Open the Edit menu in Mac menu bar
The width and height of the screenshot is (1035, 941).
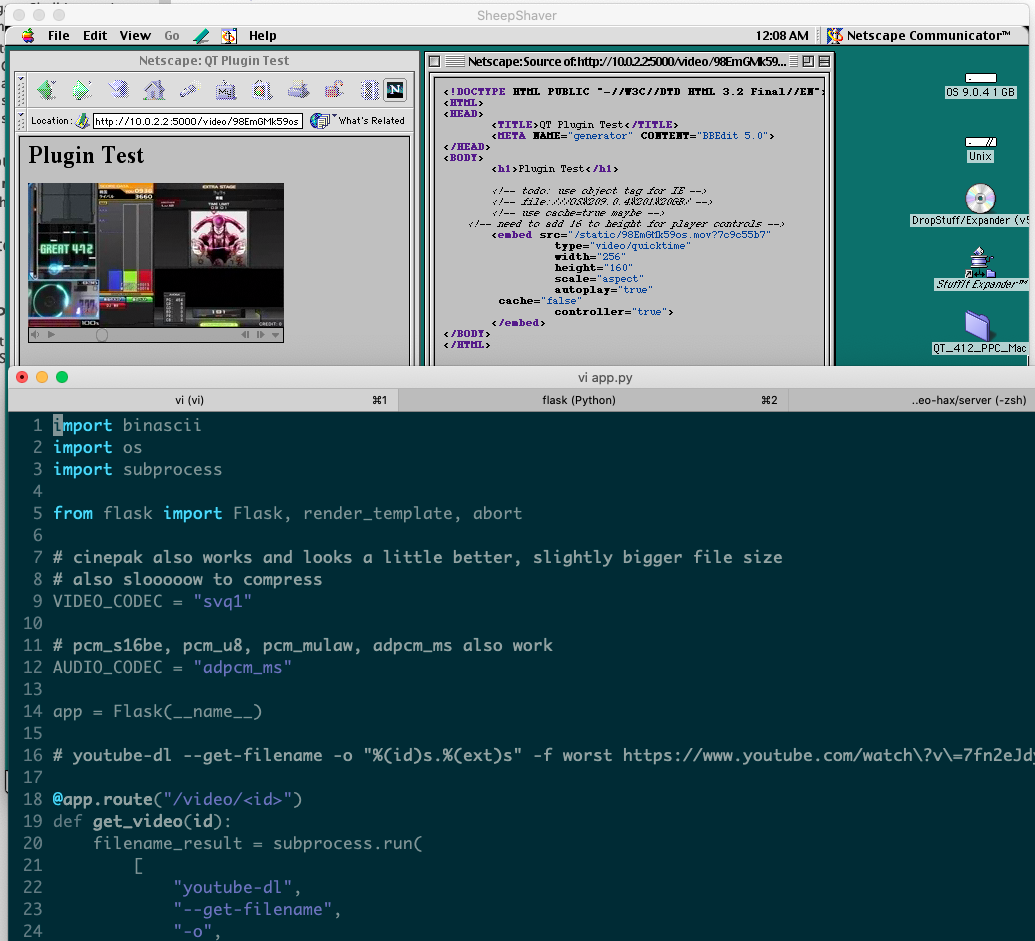pyautogui.click(x=95, y=36)
